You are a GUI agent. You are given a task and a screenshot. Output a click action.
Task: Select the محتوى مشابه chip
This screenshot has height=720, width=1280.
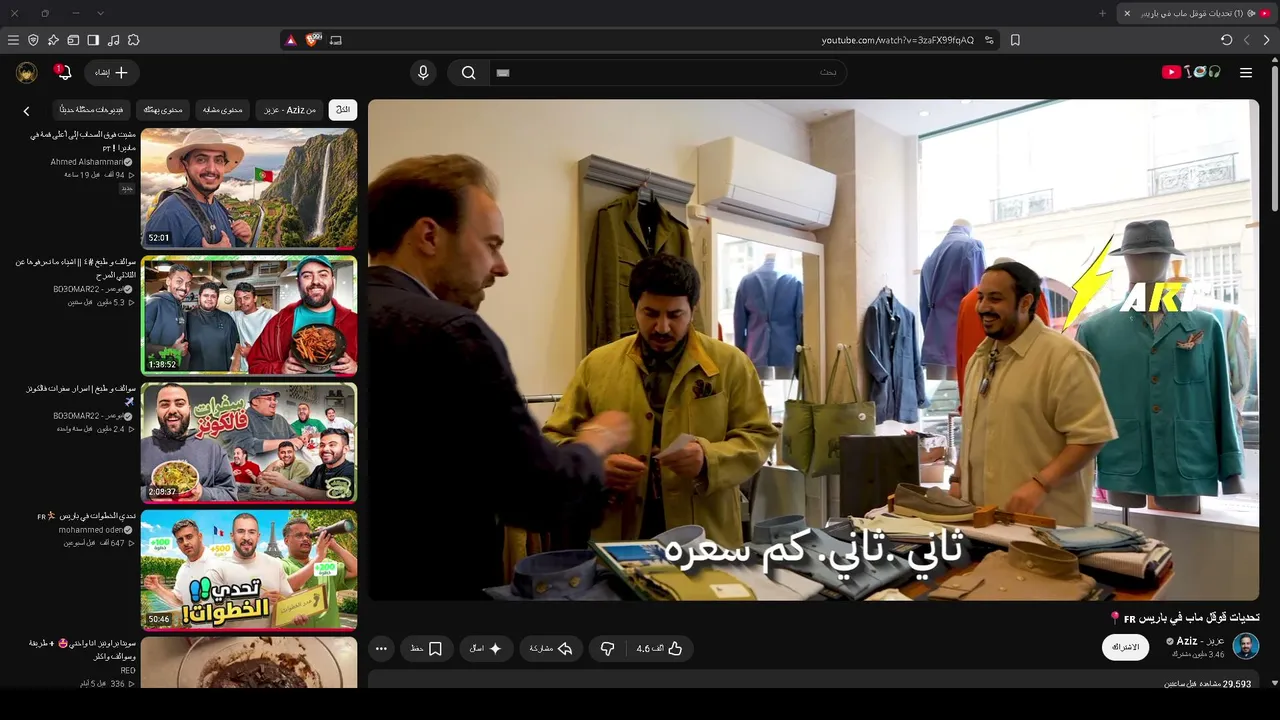pyautogui.click(x=223, y=110)
